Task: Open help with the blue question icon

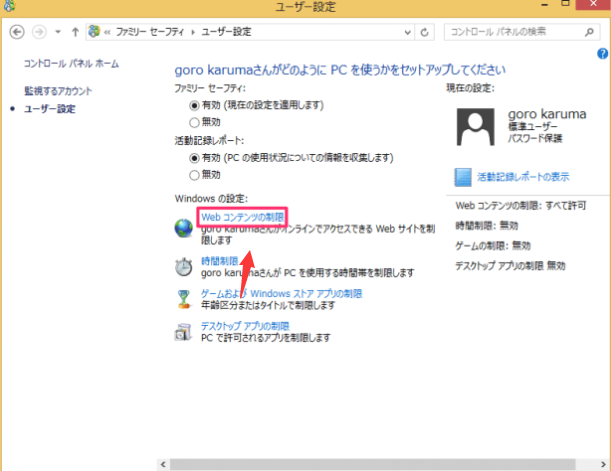Action: pos(602,54)
